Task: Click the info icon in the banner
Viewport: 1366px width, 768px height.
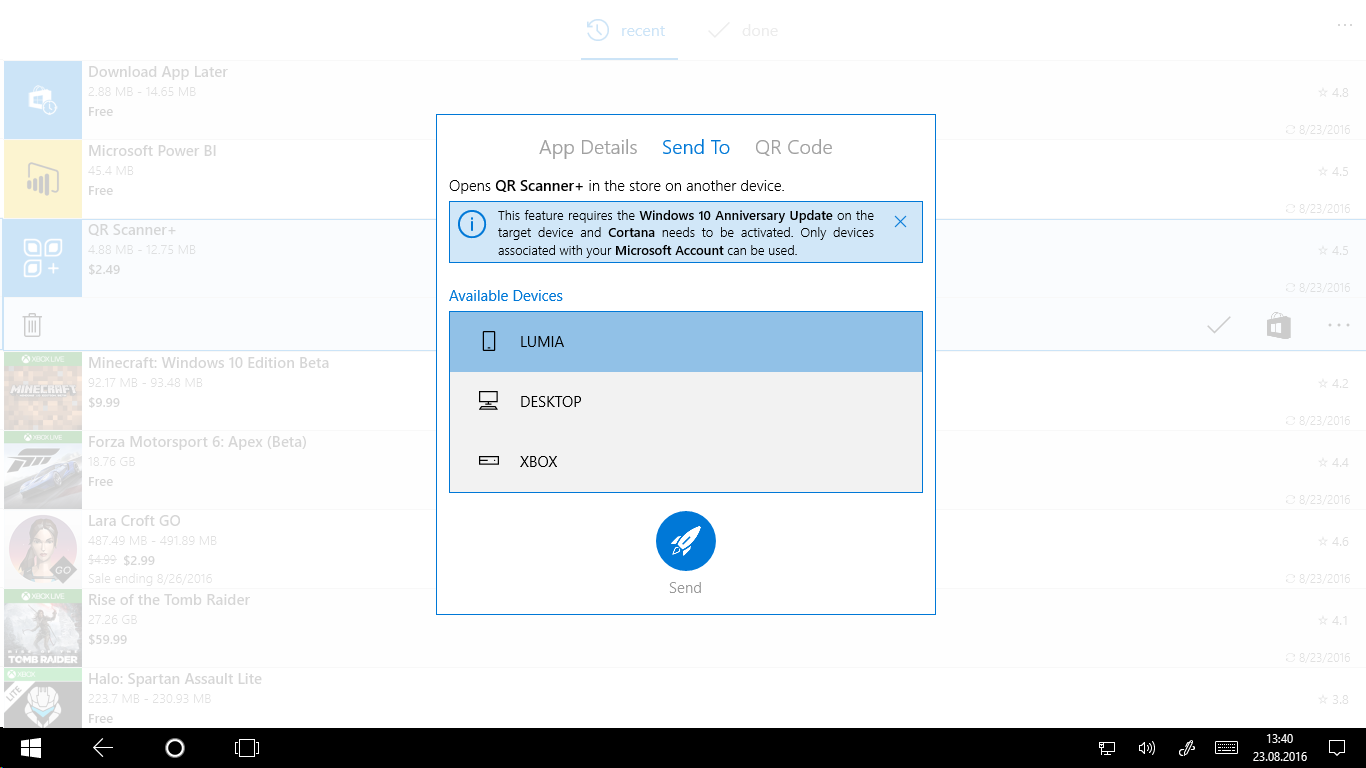Action: [472, 222]
